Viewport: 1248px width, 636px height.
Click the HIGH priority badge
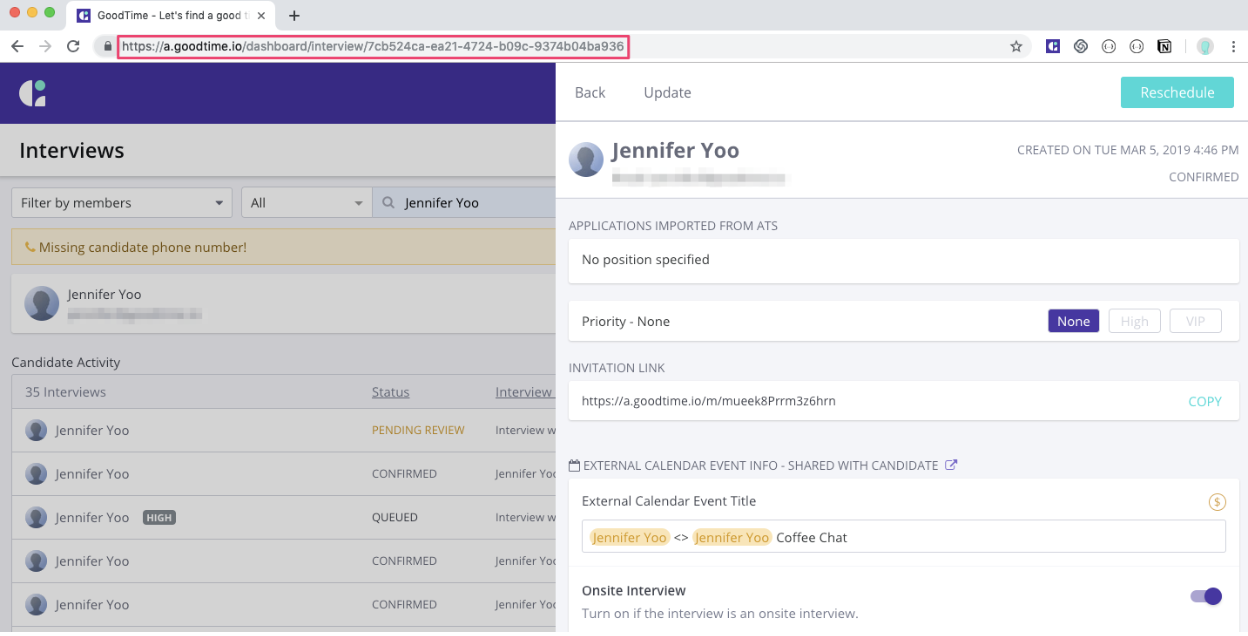(159, 517)
